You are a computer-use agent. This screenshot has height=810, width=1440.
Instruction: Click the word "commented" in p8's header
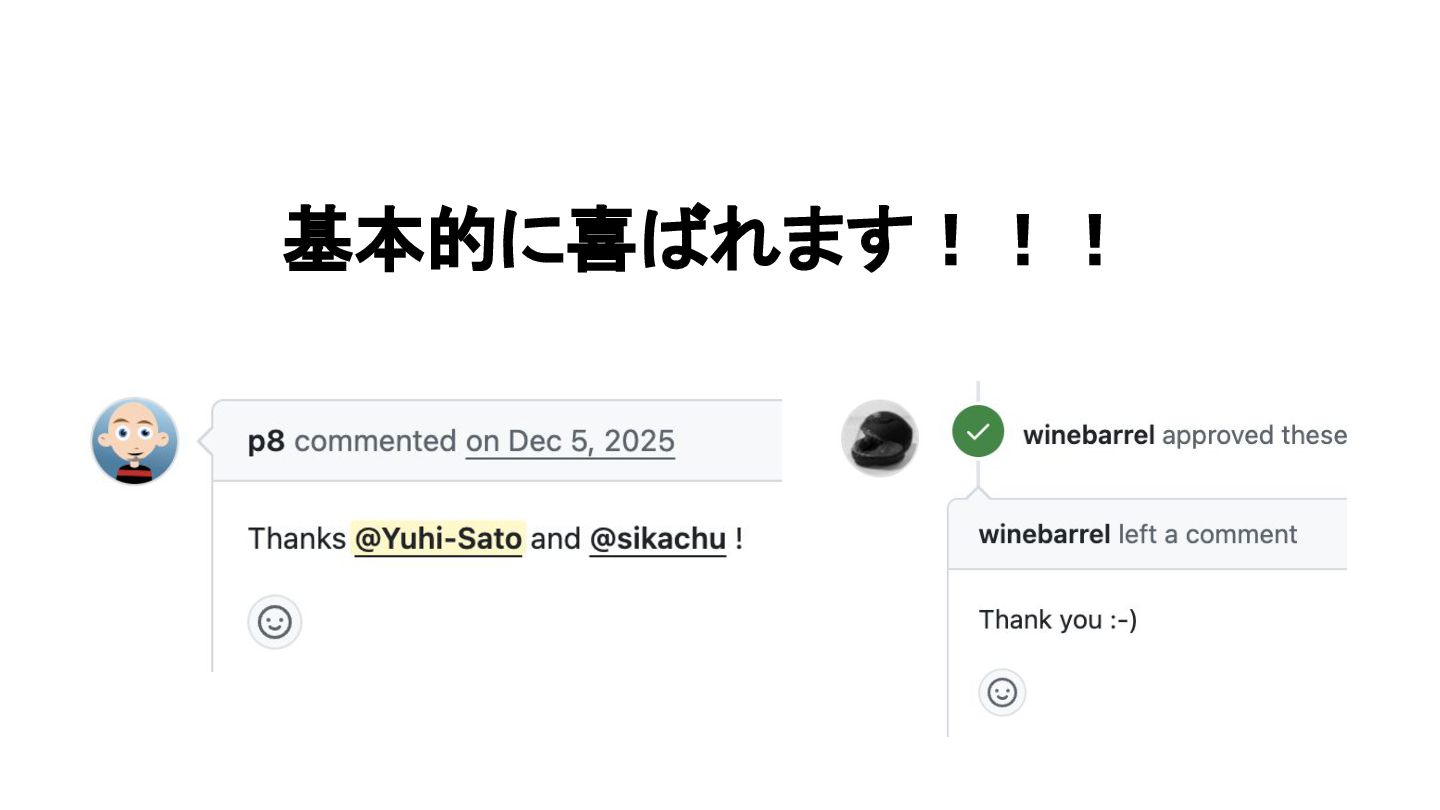pyautogui.click(x=375, y=441)
